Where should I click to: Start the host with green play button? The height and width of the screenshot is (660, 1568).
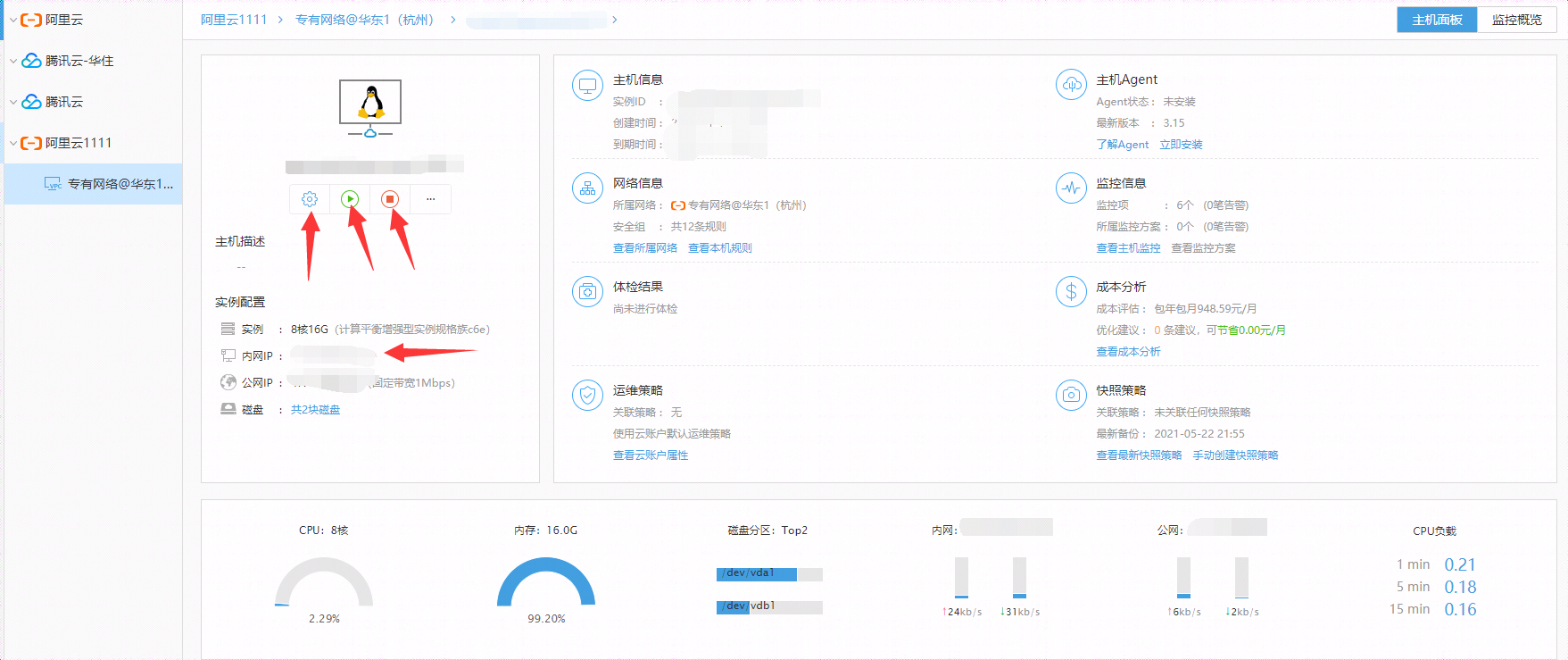coord(350,199)
